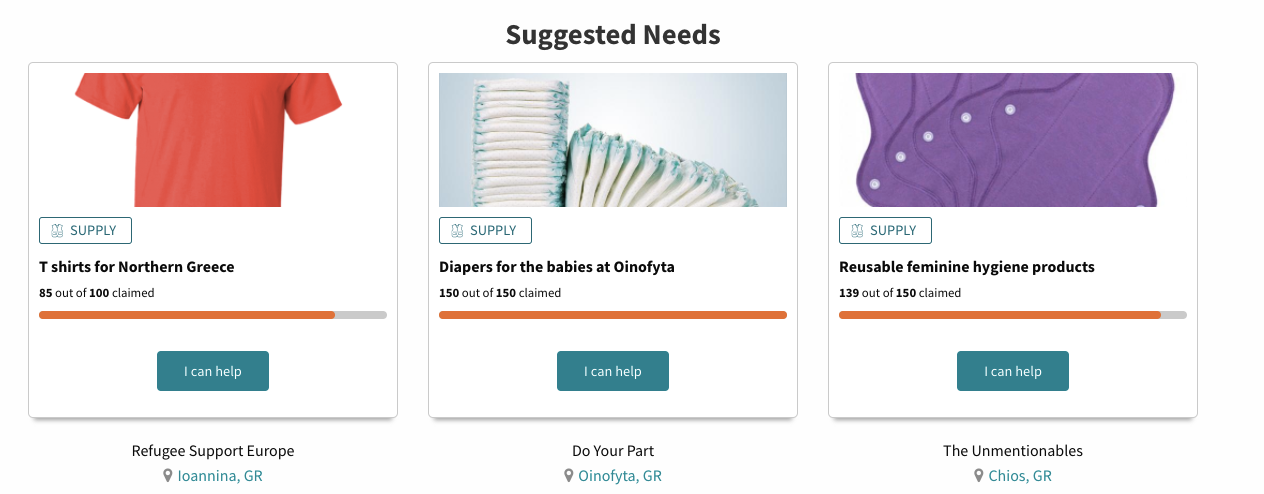Click the map pin icon beside Ioannina, GR

tap(168, 476)
